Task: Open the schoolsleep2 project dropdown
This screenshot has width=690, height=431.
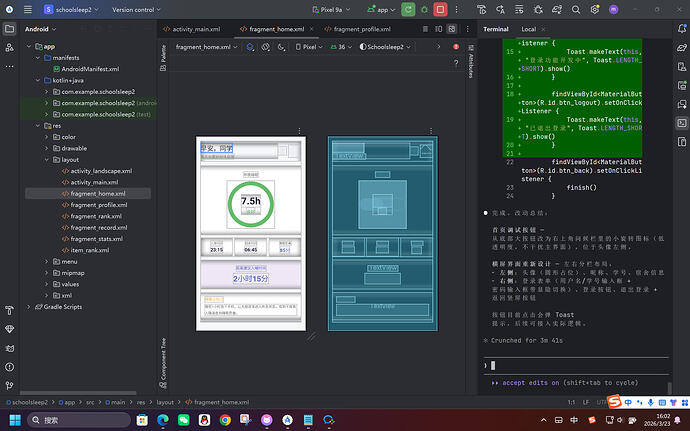Action: point(72,9)
